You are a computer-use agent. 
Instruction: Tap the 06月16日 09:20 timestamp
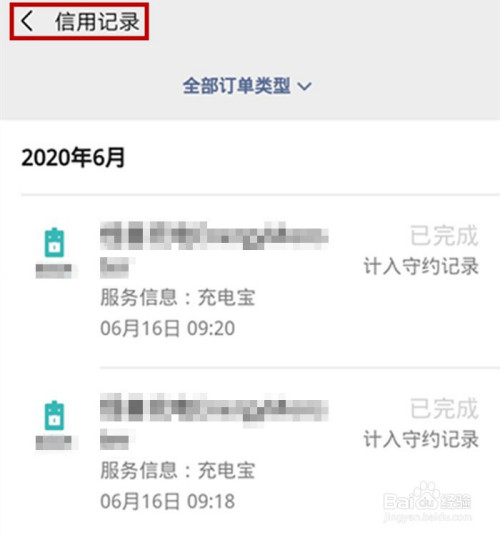point(168,328)
